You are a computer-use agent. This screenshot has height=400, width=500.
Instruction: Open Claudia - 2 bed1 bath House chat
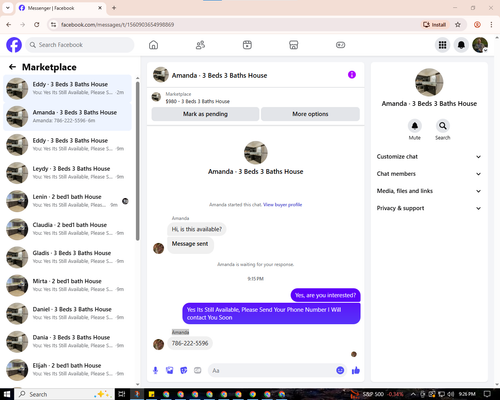(x=67, y=229)
